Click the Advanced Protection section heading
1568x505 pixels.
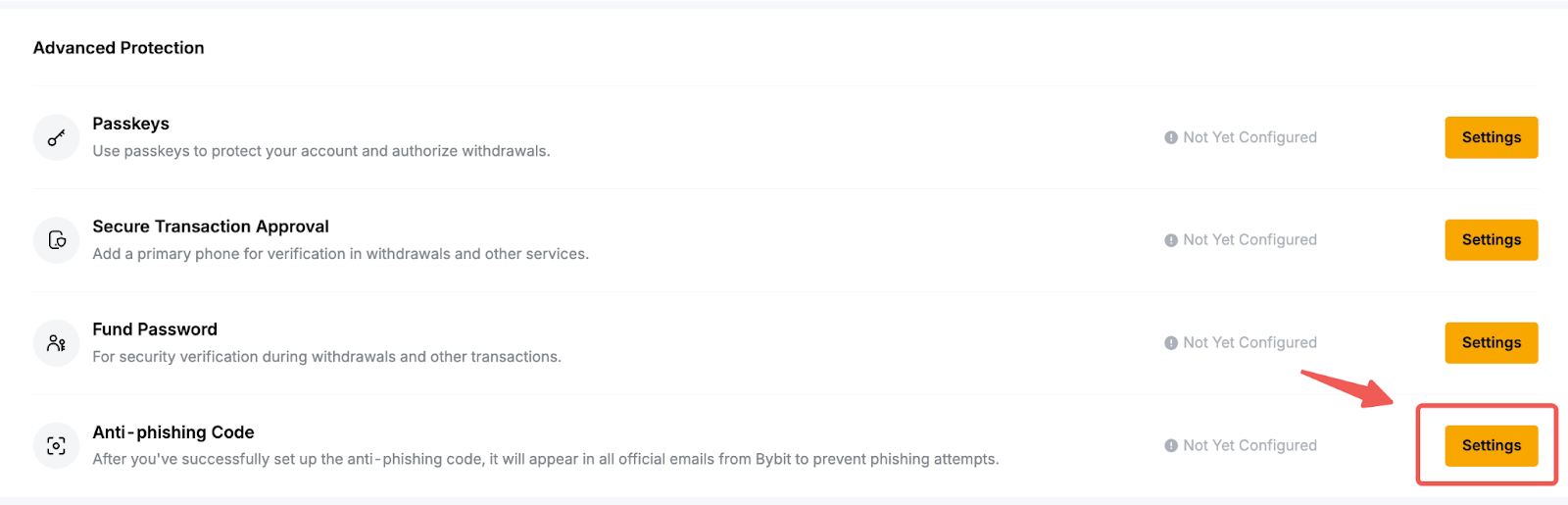pos(119,48)
